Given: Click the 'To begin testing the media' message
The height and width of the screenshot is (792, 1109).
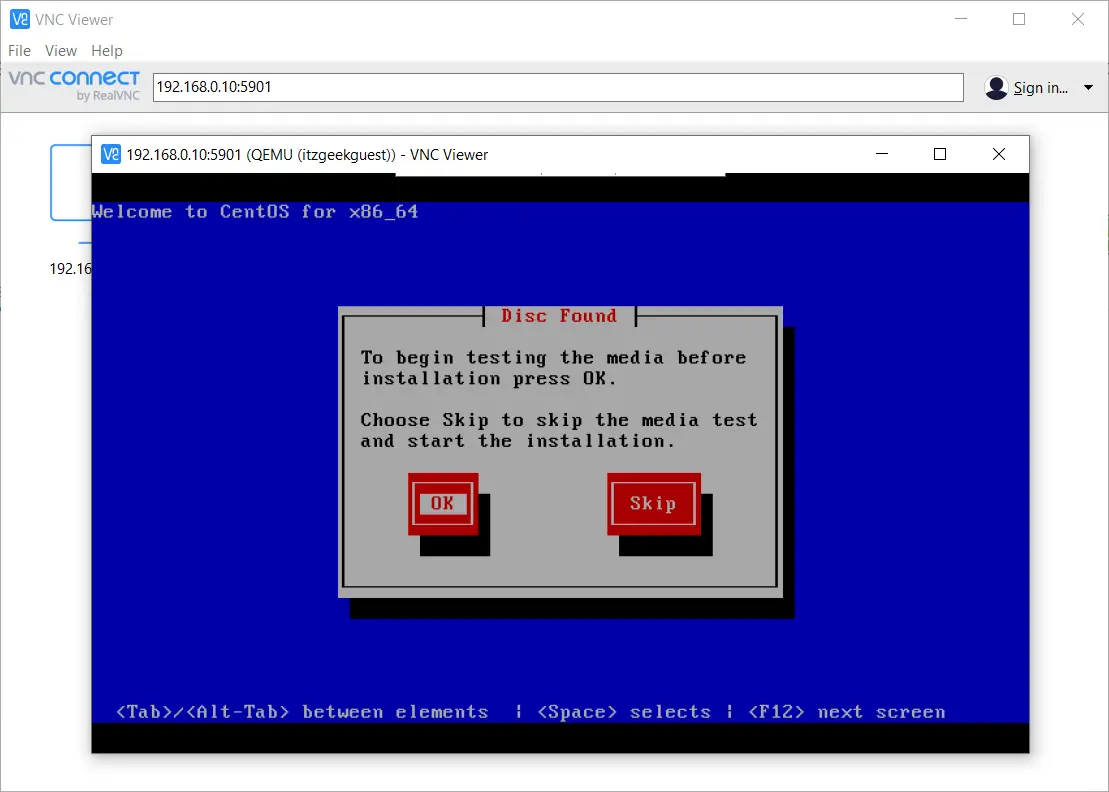Looking at the screenshot, I should 553,368.
